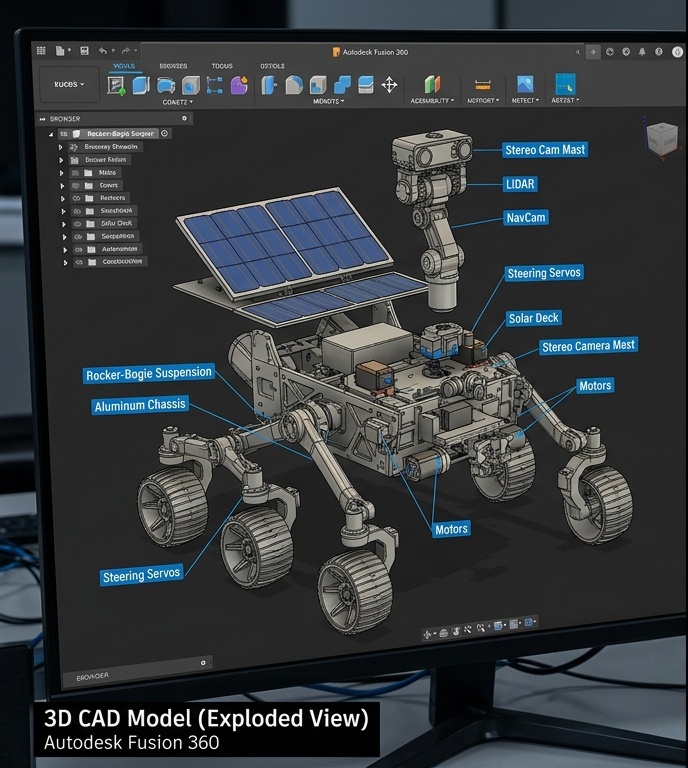Screen dimensions: 688x768
Task: Click the File document icon
Action: (x=60, y=50)
